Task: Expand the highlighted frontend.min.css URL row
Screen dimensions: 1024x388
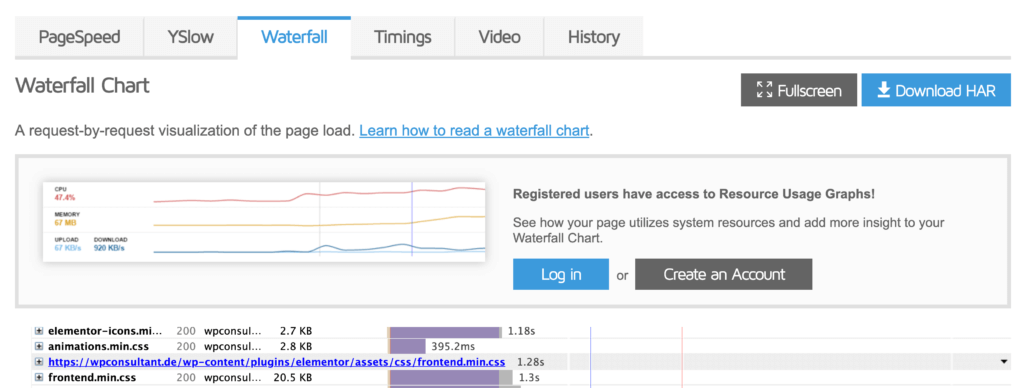Action: tap(39, 362)
